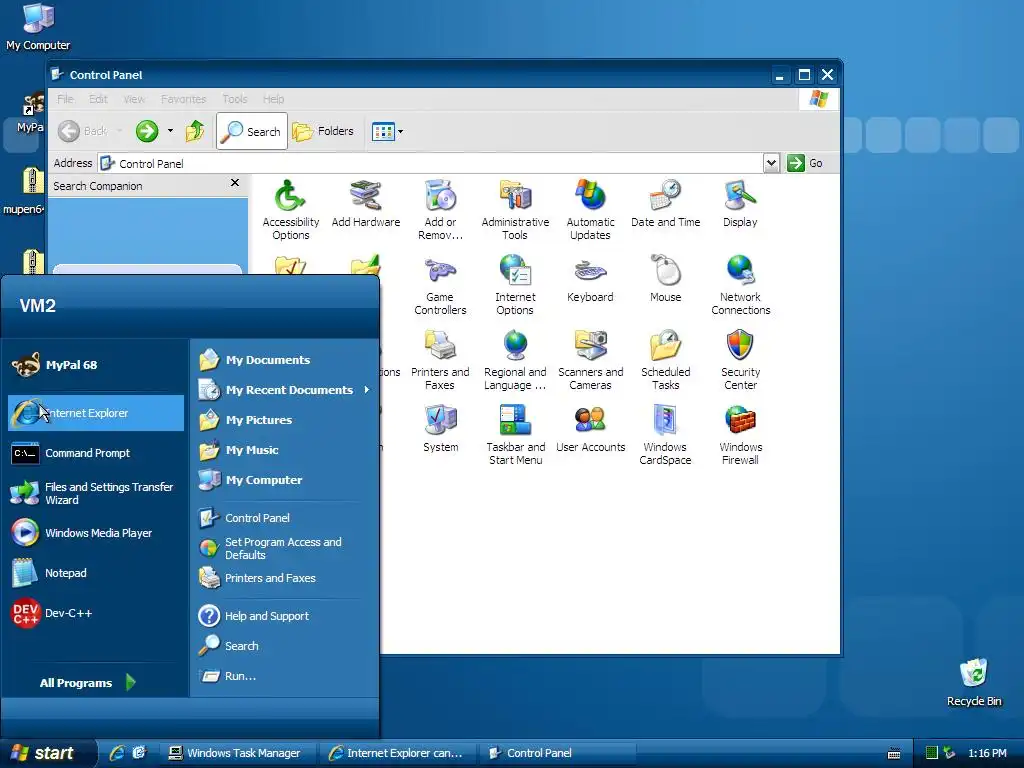Launch Internet Explorer from Start menu
This screenshot has width=1024, height=768.
(x=95, y=413)
